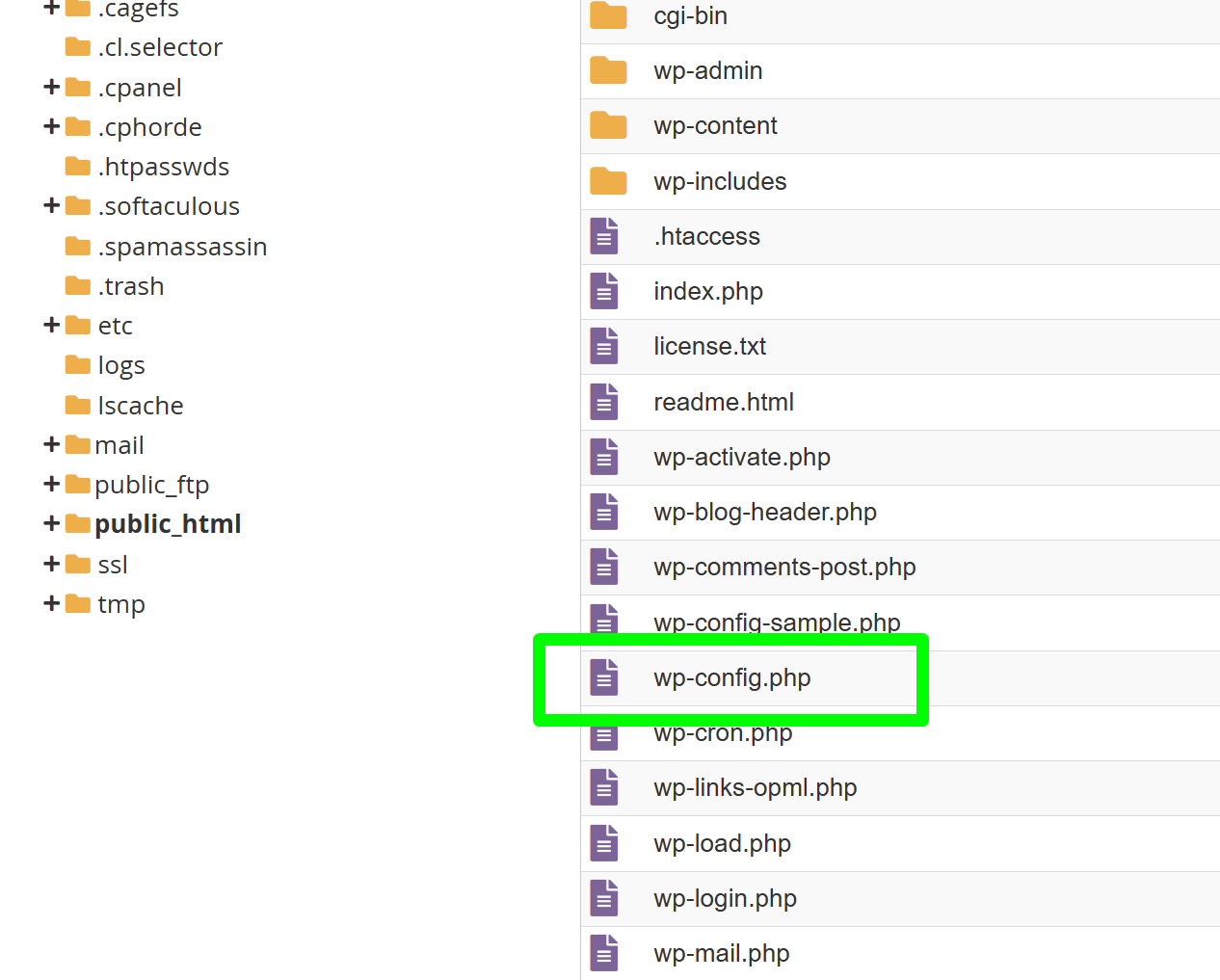Expand the .softaculous folder node

point(52,206)
